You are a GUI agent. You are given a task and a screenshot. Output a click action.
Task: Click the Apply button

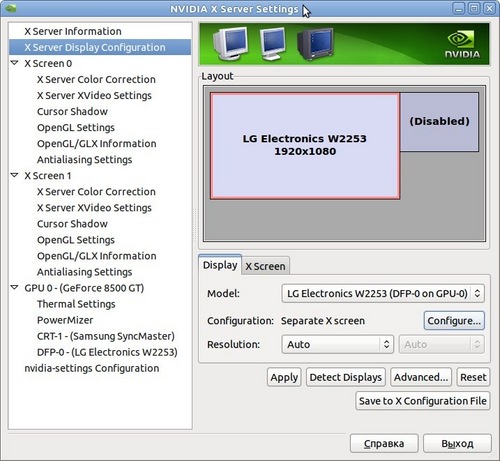[284, 377]
